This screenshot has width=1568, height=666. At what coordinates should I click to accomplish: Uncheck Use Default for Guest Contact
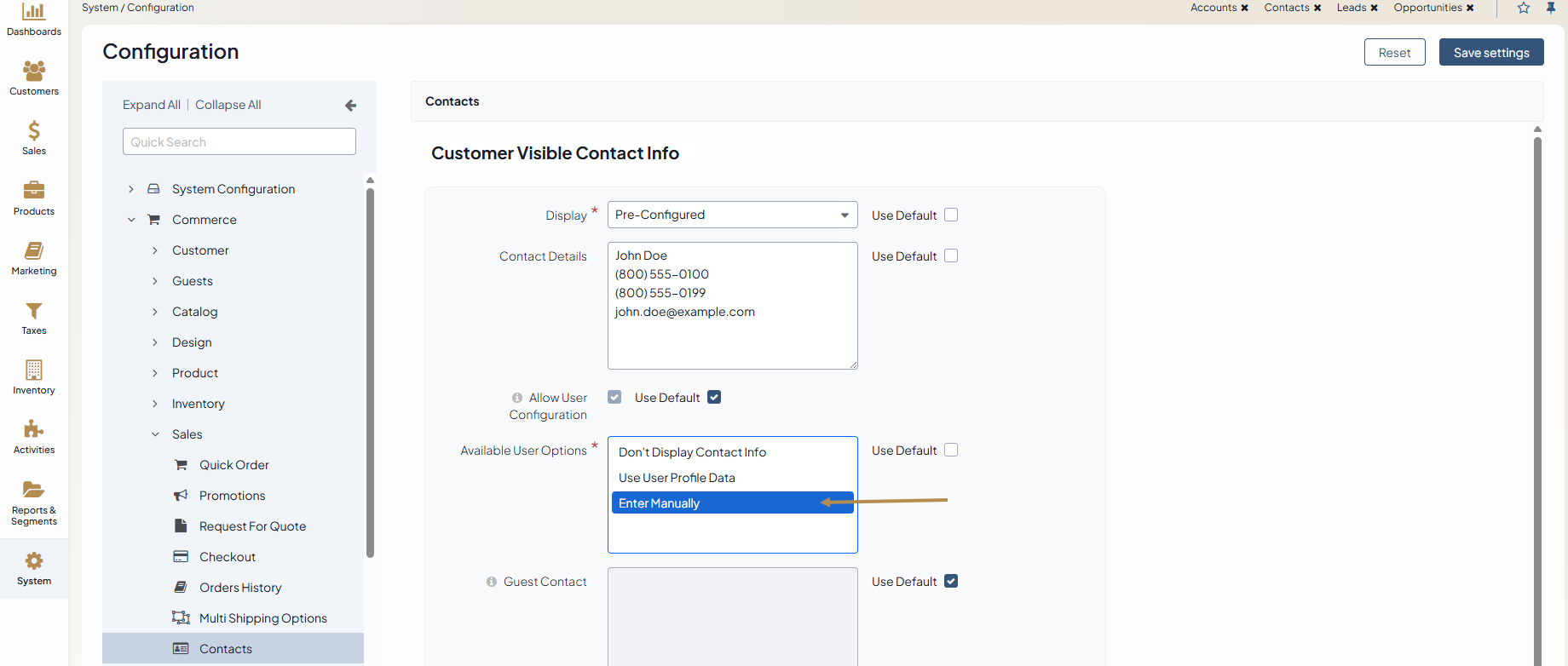tap(951, 582)
